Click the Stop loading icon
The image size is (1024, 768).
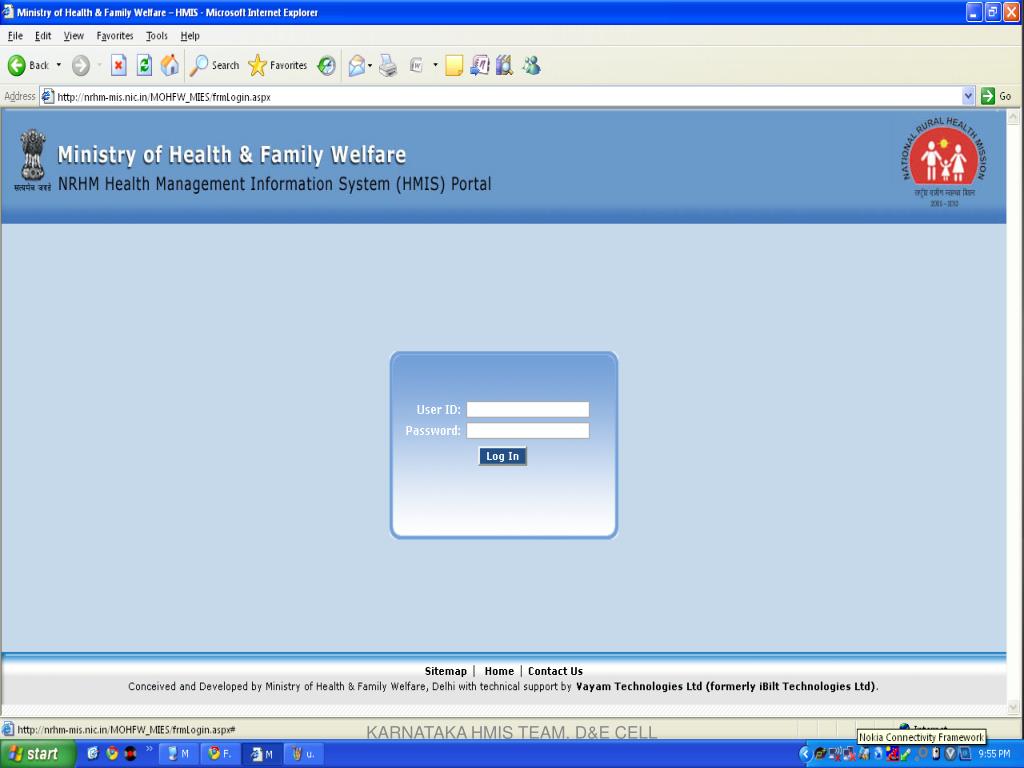[x=118, y=65]
